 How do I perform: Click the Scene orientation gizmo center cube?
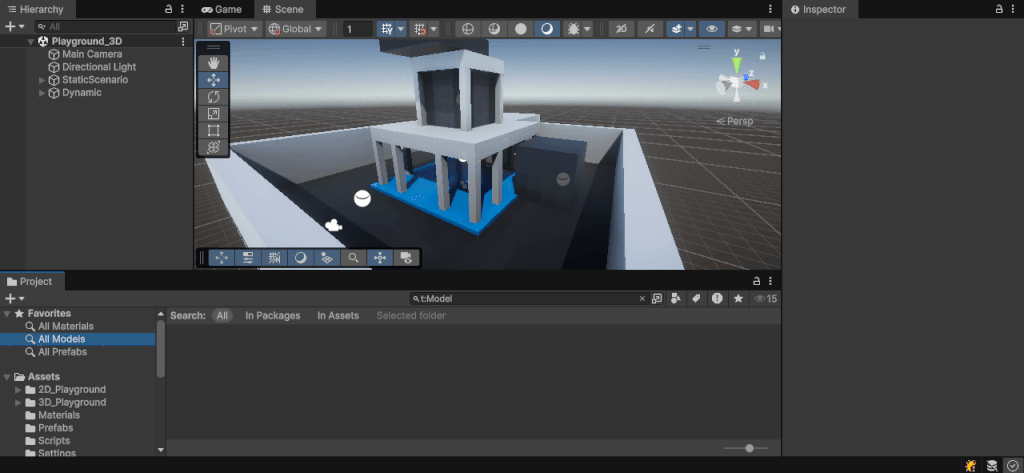pyautogui.click(x=736, y=82)
